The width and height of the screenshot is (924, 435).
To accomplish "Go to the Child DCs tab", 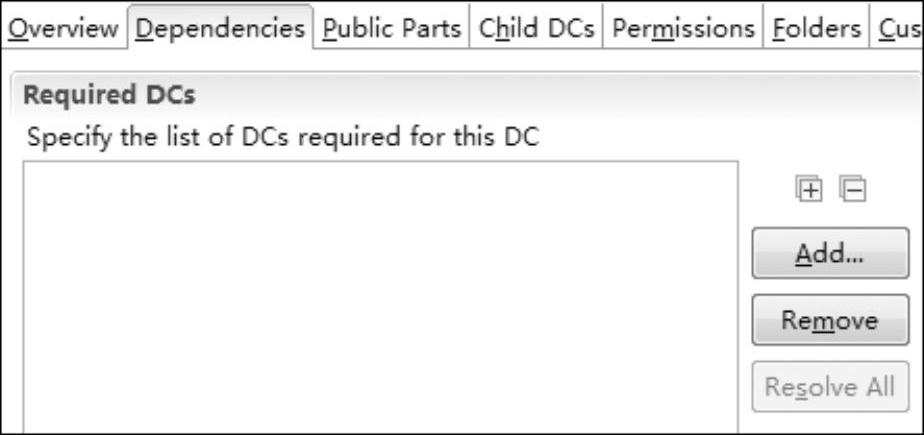I will [536, 28].
